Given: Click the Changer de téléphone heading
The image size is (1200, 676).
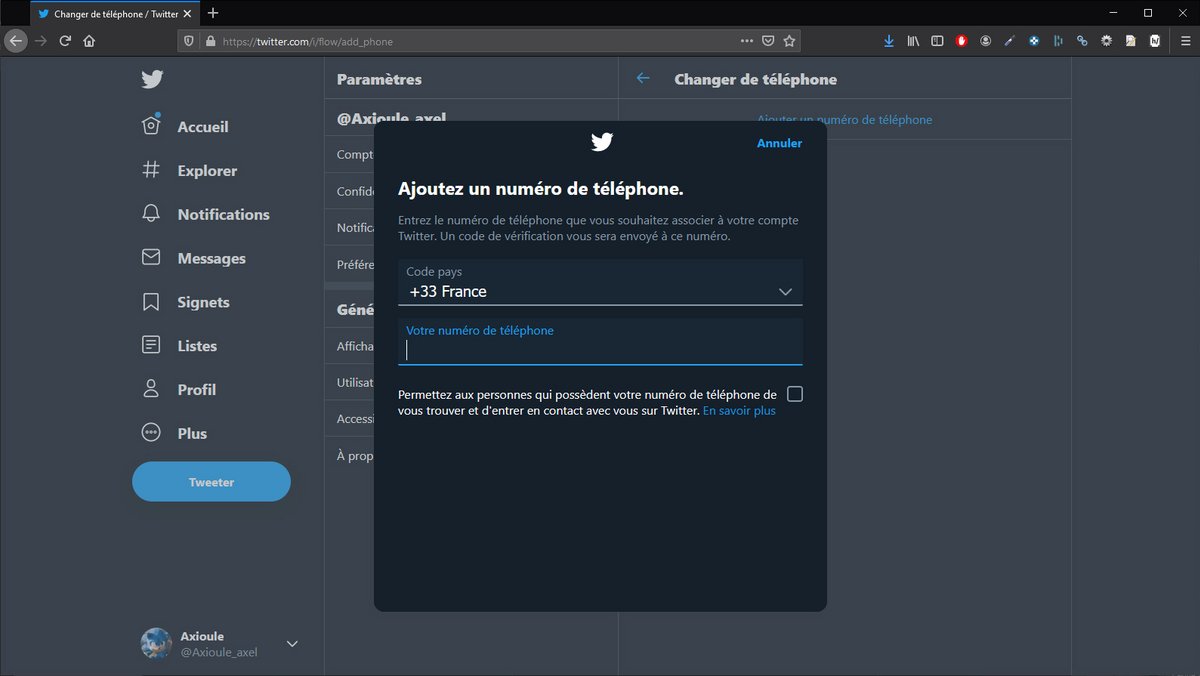Looking at the screenshot, I should coord(756,79).
